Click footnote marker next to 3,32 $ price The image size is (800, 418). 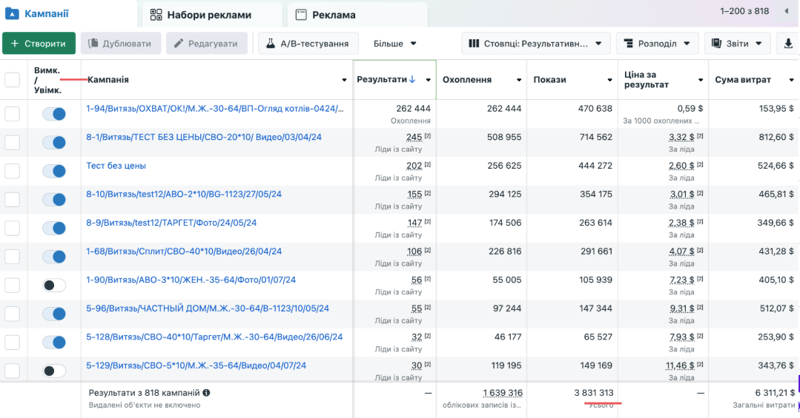(x=701, y=136)
